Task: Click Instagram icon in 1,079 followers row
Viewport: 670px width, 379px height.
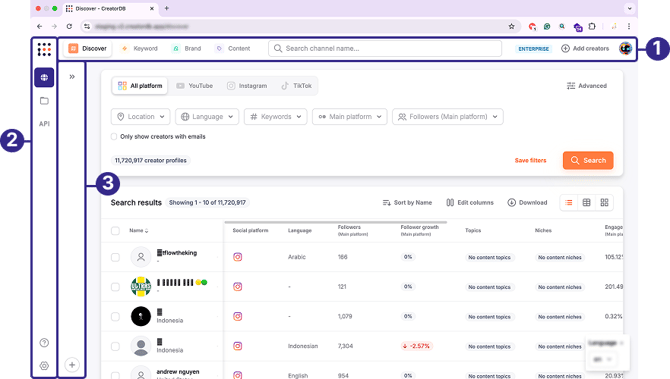Action: pyautogui.click(x=238, y=316)
